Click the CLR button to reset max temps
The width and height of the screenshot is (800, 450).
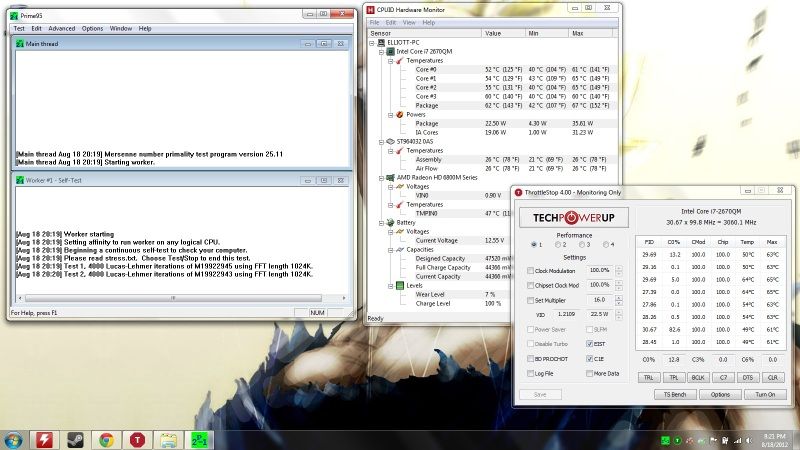(x=772, y=378)
